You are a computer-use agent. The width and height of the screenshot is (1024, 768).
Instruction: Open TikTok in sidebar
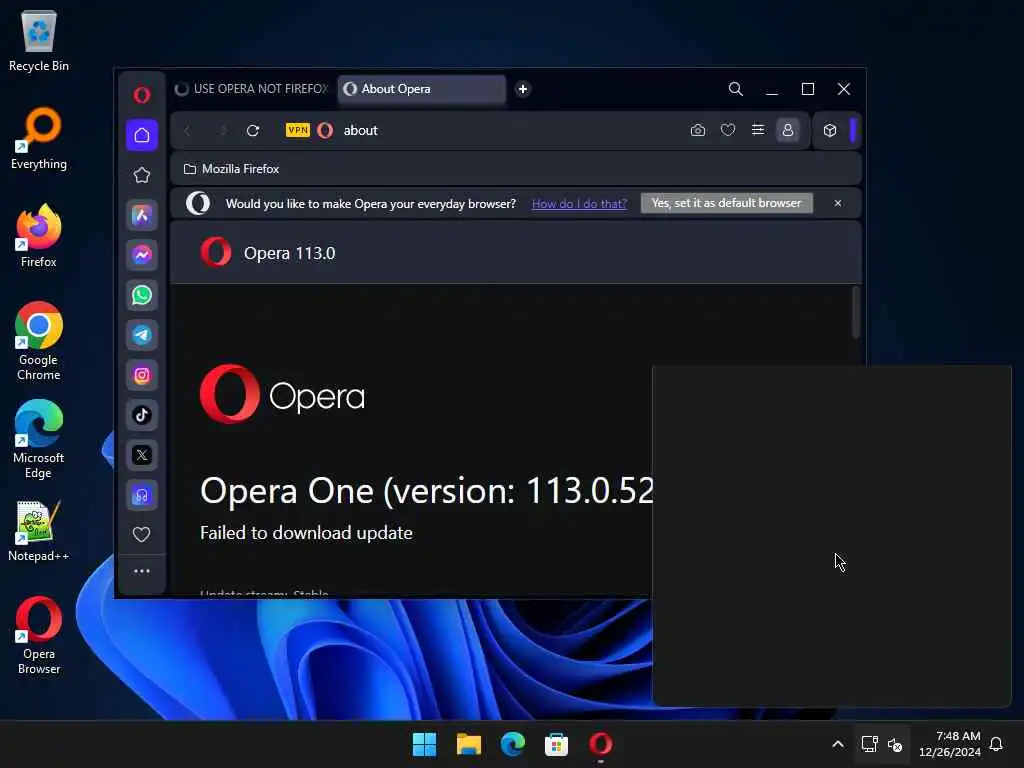tap(142, 415)
